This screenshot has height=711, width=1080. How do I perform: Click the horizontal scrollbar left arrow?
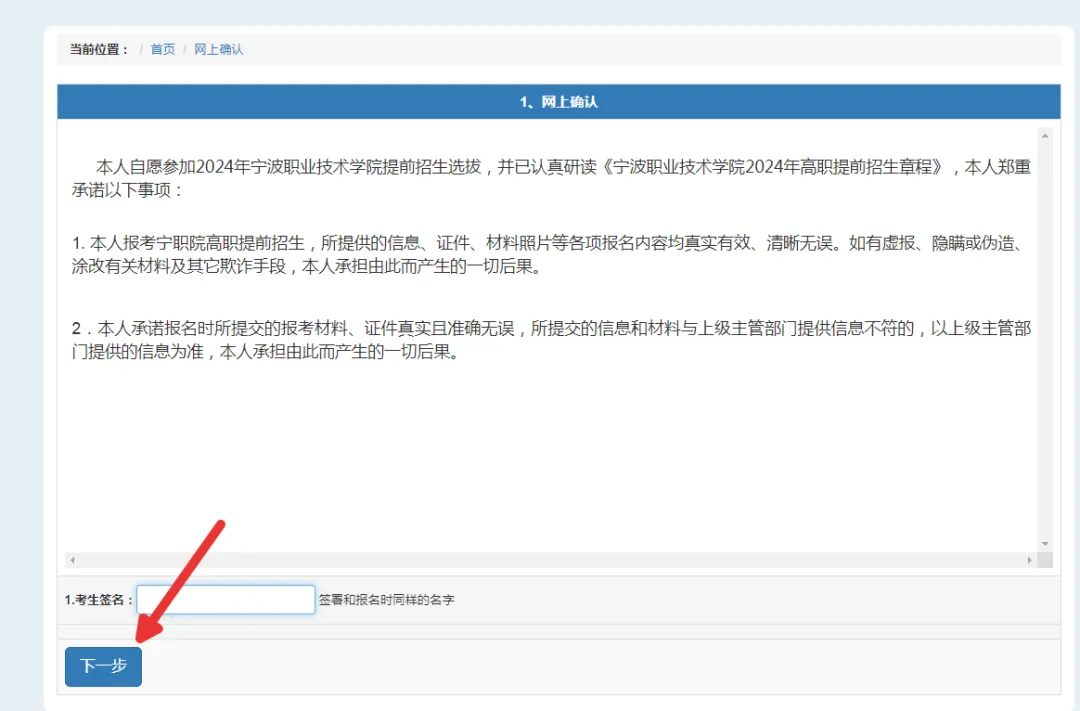72,560
